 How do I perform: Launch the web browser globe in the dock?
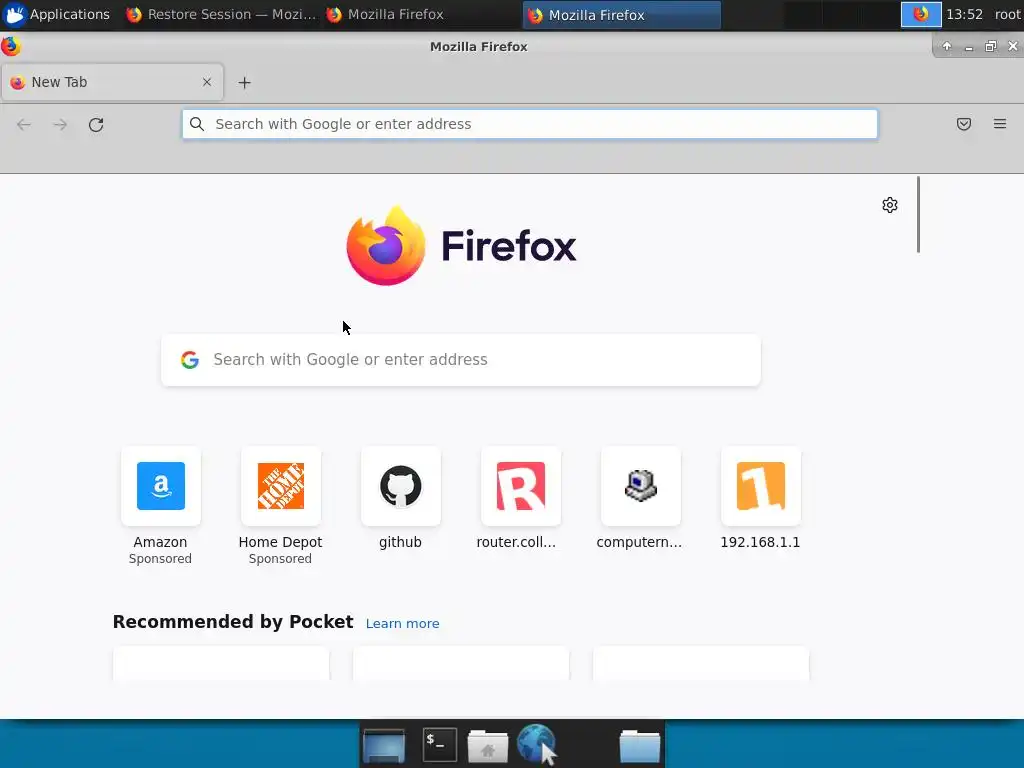(x=537, y=744)
